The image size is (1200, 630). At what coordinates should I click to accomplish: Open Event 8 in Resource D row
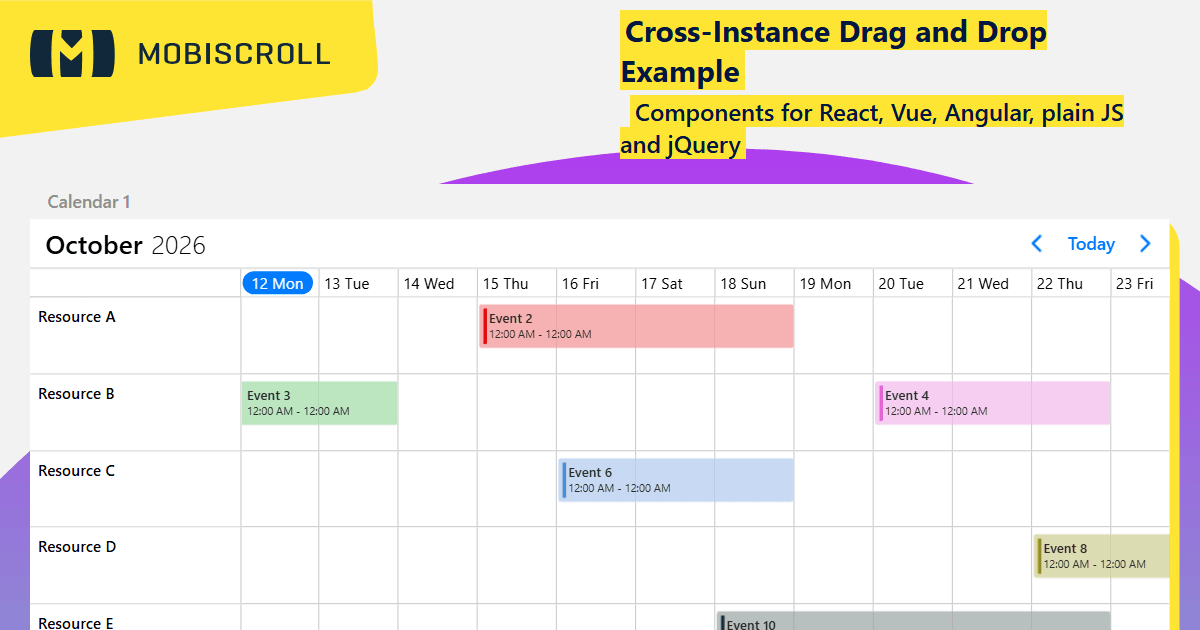pos(1101,556)
